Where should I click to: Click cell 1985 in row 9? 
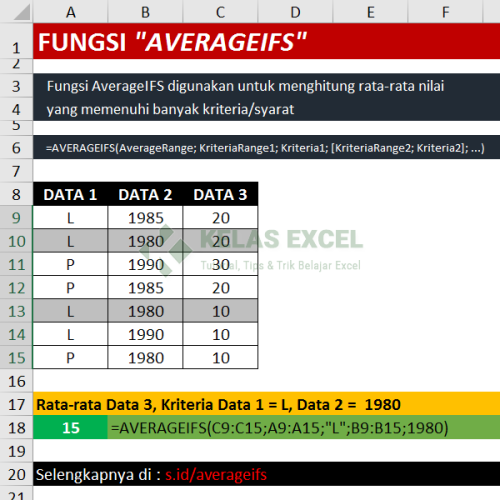click(145, 217)
